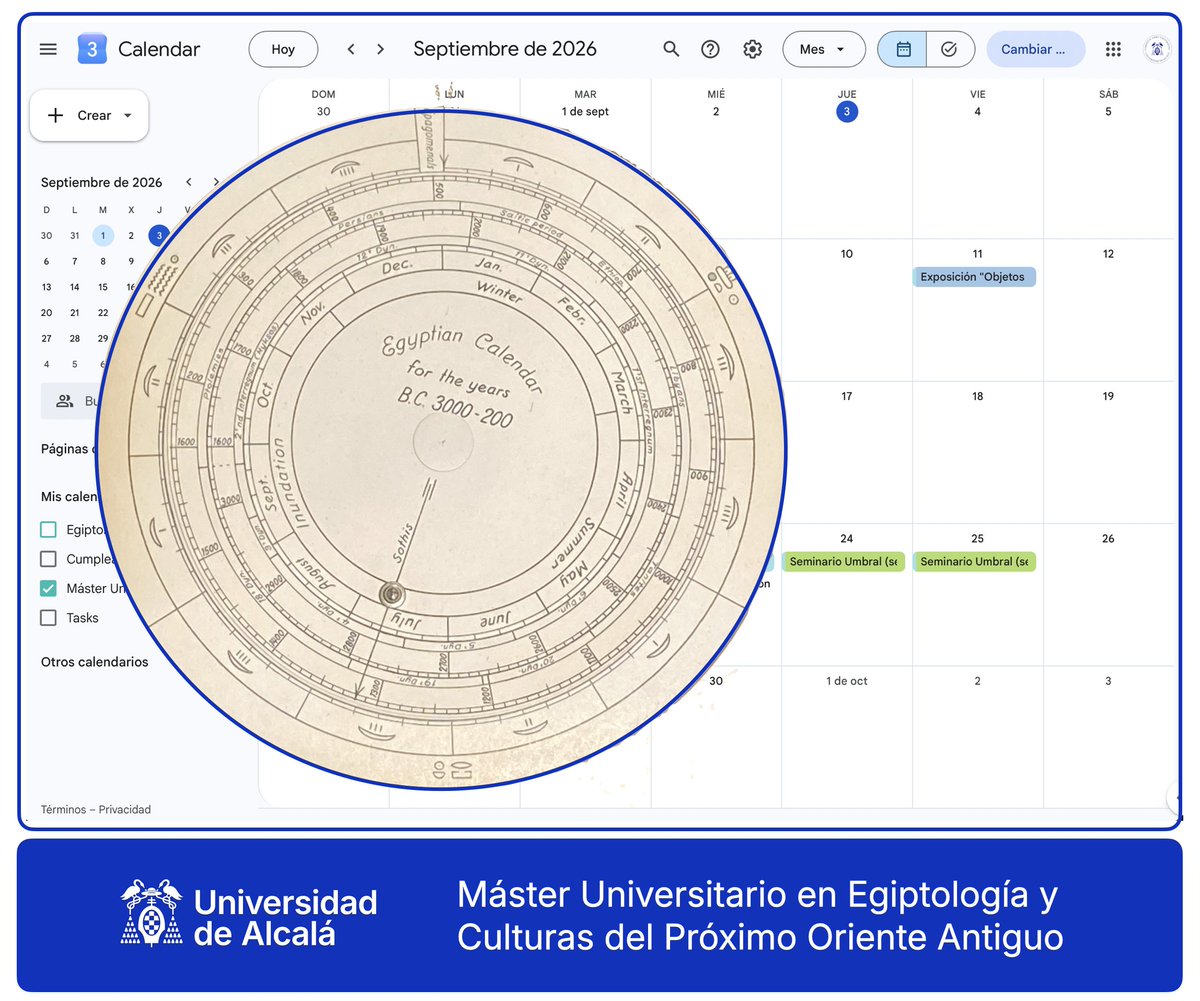Screen dimensions: 1200x1001
Task: Open the help question-mark icon
Action: [x=711, y=49]
